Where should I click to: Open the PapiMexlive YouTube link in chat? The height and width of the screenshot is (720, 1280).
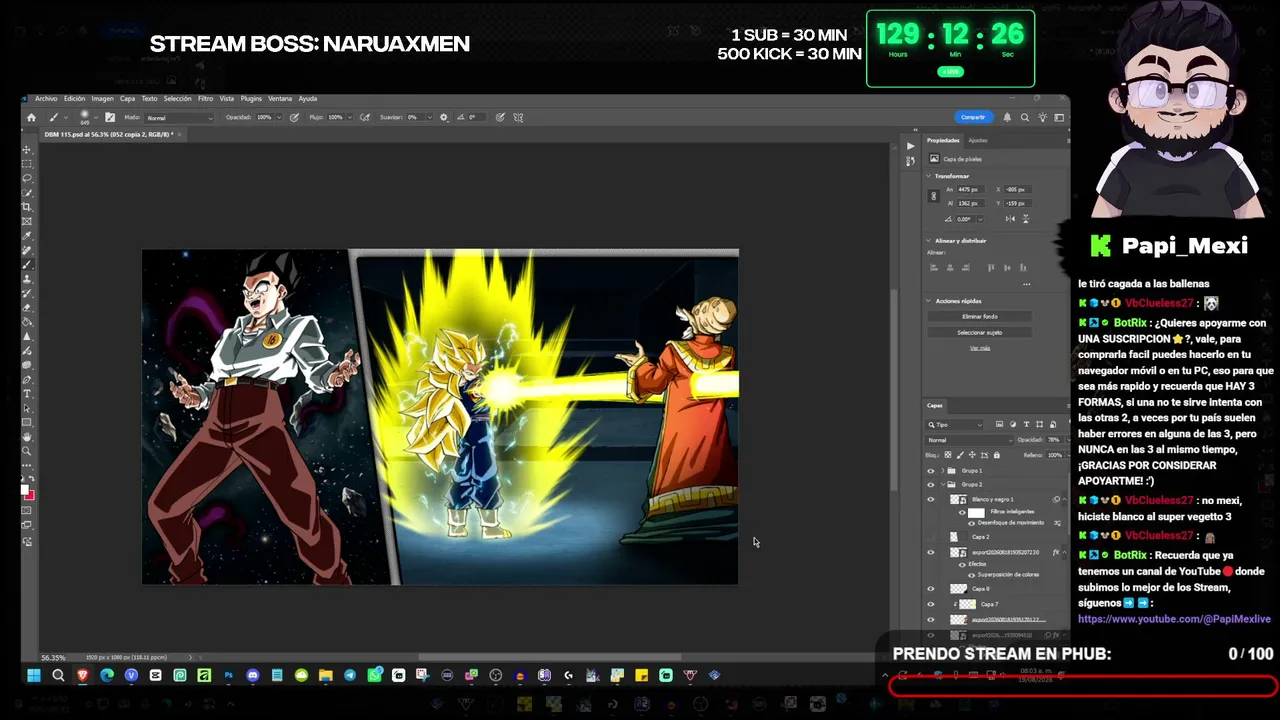(x=1174, y=619)
